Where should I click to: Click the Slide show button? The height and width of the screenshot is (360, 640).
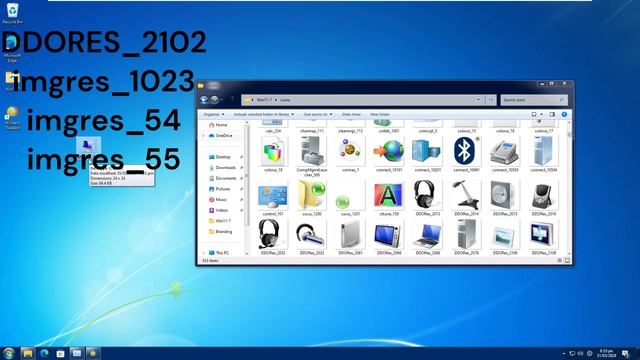point(351,114)
